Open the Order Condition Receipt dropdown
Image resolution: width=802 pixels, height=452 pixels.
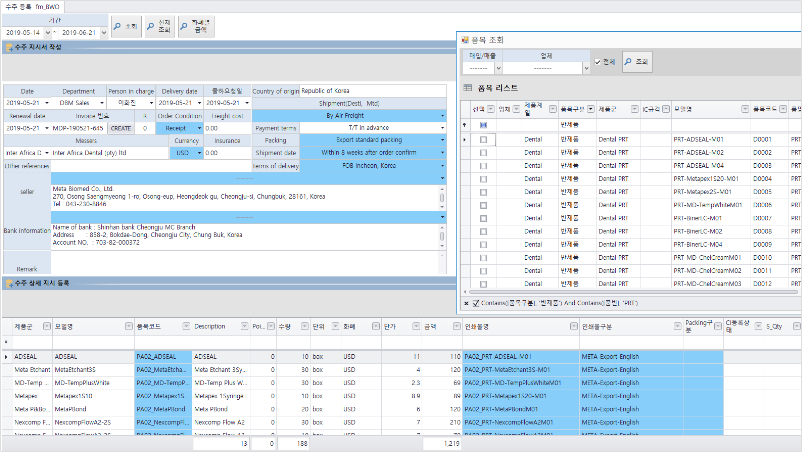pos(199,128)
